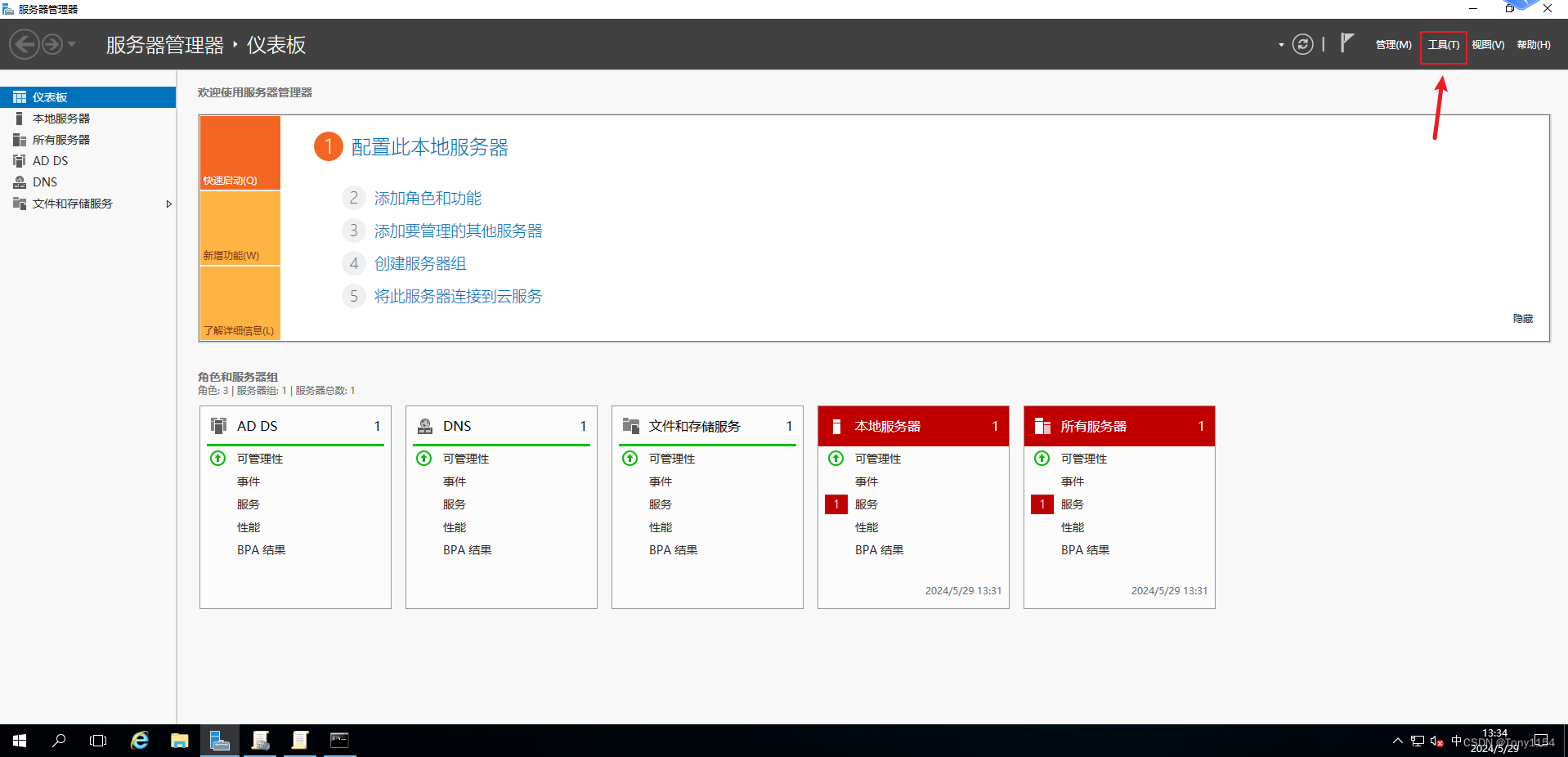
Task: Expand the 文件和存储服务 sidebar arrow
Action: click(168, 204)
